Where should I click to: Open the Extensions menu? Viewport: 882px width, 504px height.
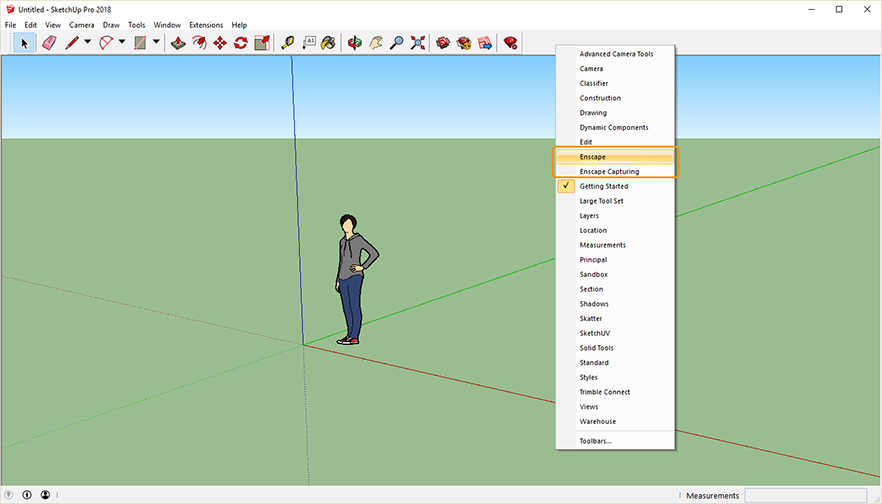coord(206,25)
